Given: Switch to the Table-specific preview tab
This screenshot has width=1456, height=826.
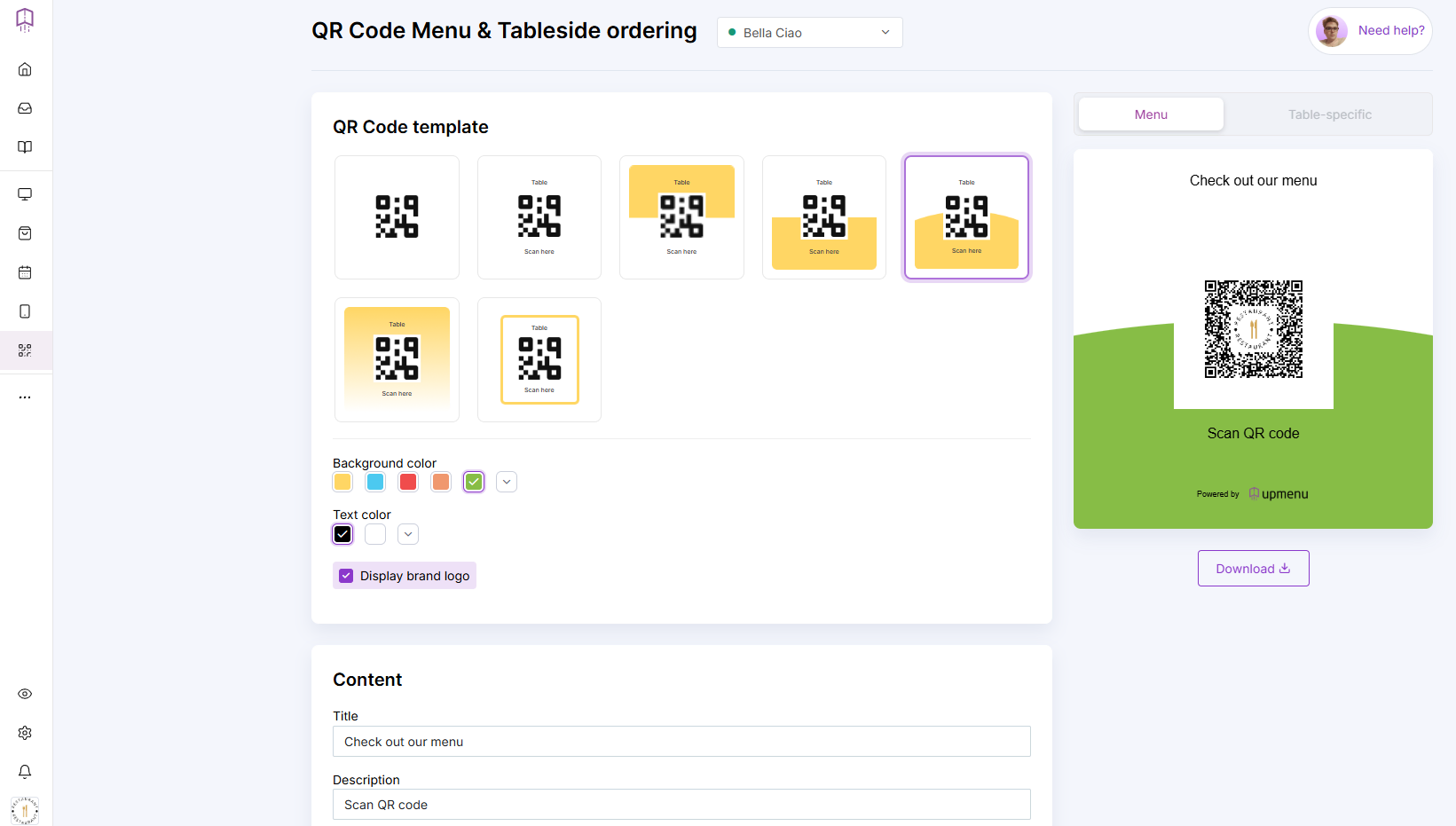Looking at the screenshot, I should point(1329,114).
